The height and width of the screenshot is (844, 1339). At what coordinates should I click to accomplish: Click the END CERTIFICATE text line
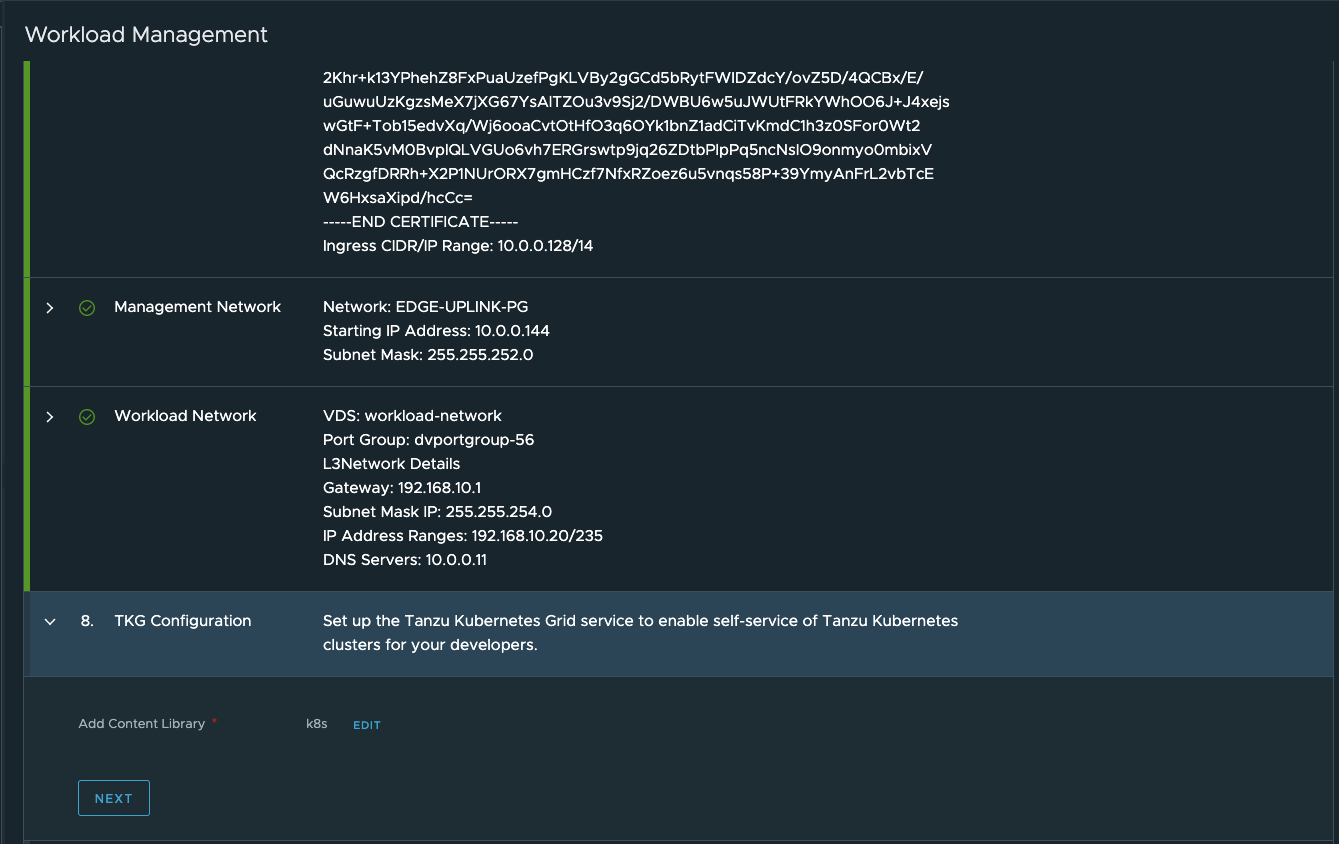420,222
